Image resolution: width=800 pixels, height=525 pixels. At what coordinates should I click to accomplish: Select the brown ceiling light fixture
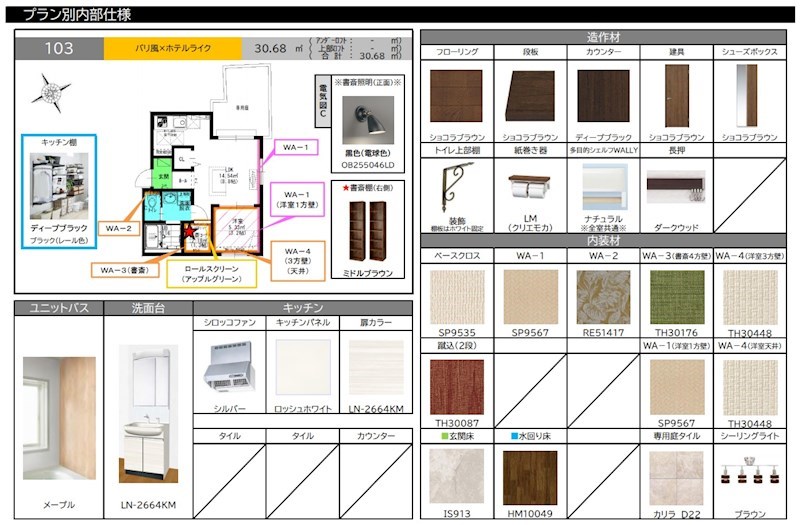[x=749, y=479]
